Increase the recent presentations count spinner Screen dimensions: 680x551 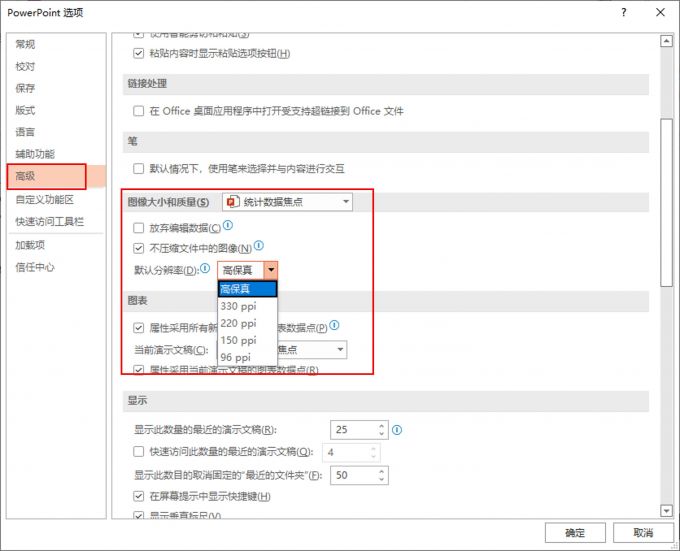pos(382,426)
